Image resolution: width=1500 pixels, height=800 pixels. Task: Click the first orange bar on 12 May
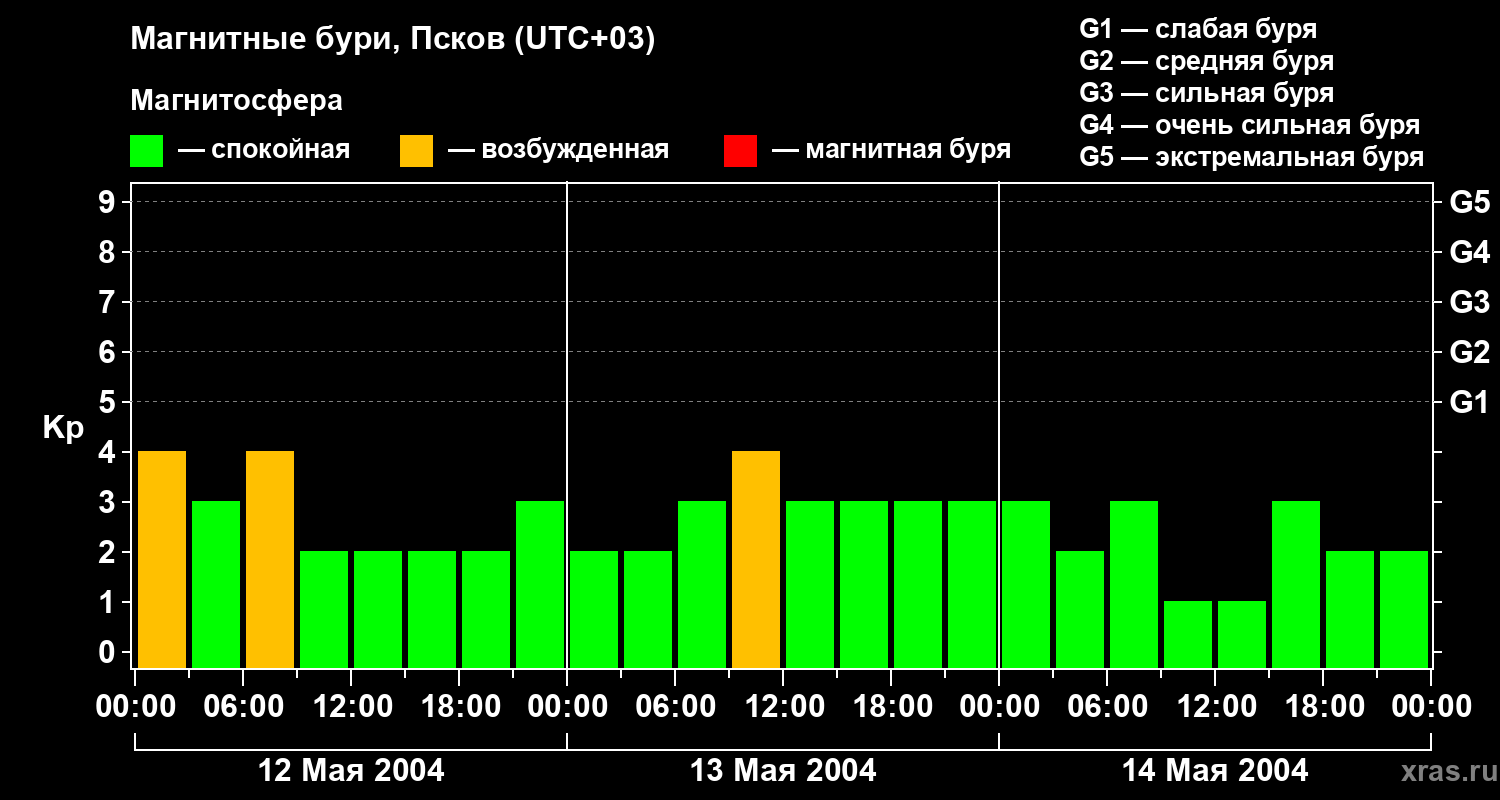point(162,560)
